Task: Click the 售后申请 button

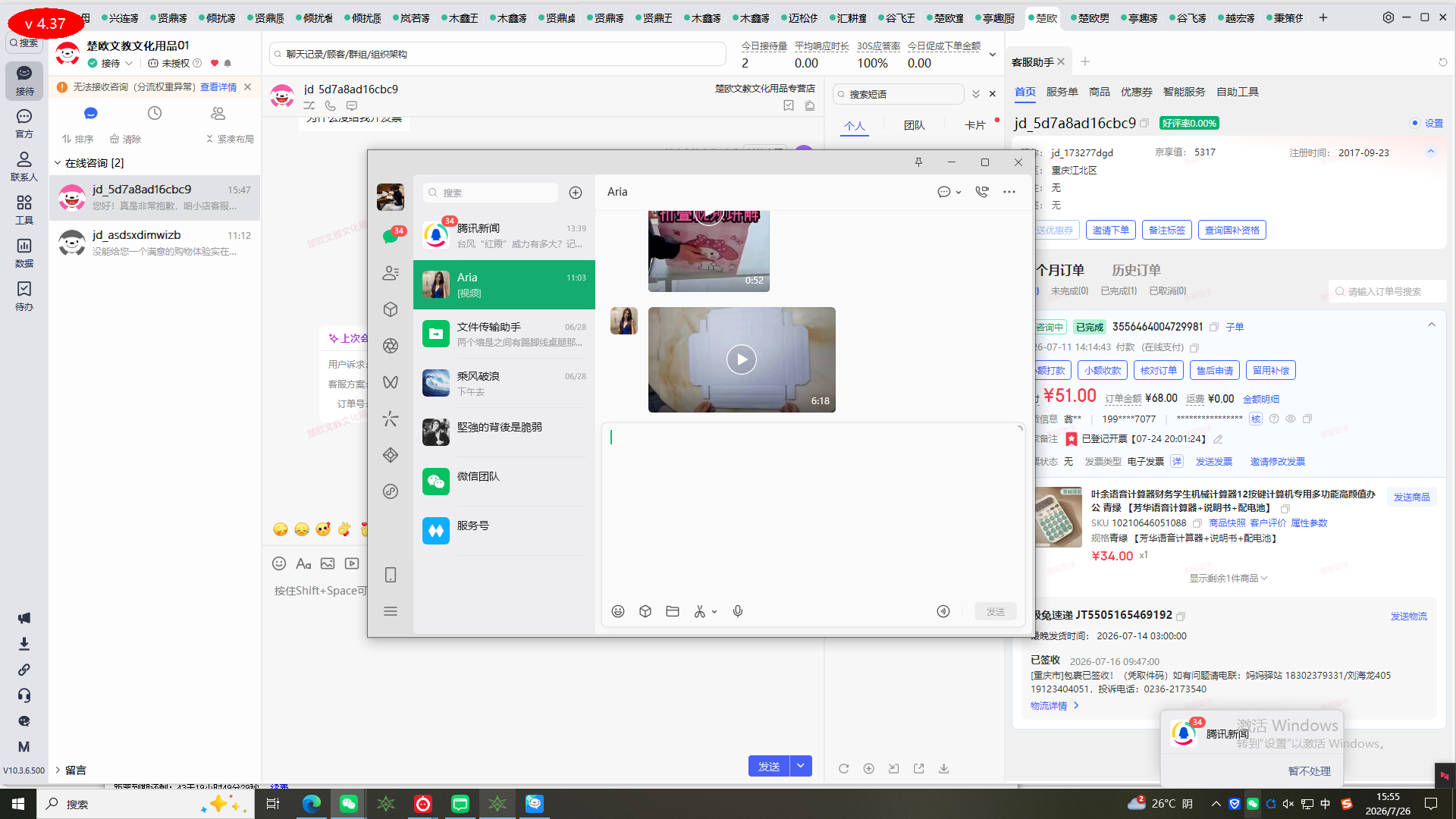Action: (x=1215, y=370)
